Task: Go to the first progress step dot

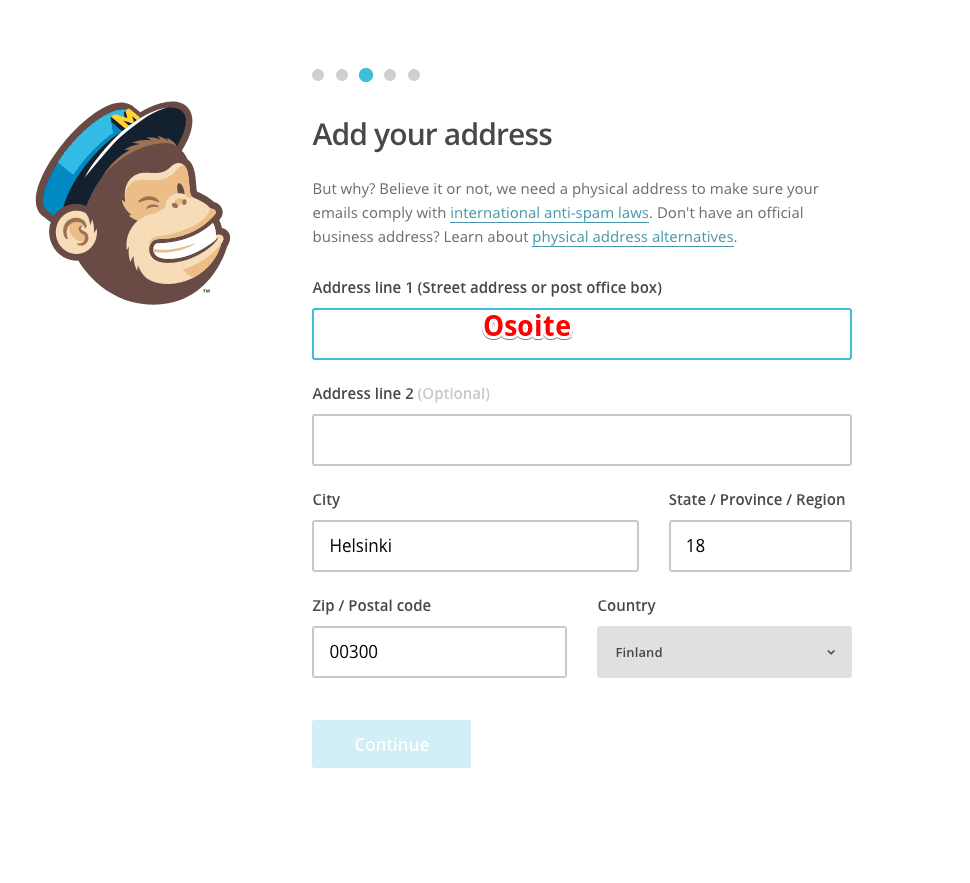Action: (318, 75)
